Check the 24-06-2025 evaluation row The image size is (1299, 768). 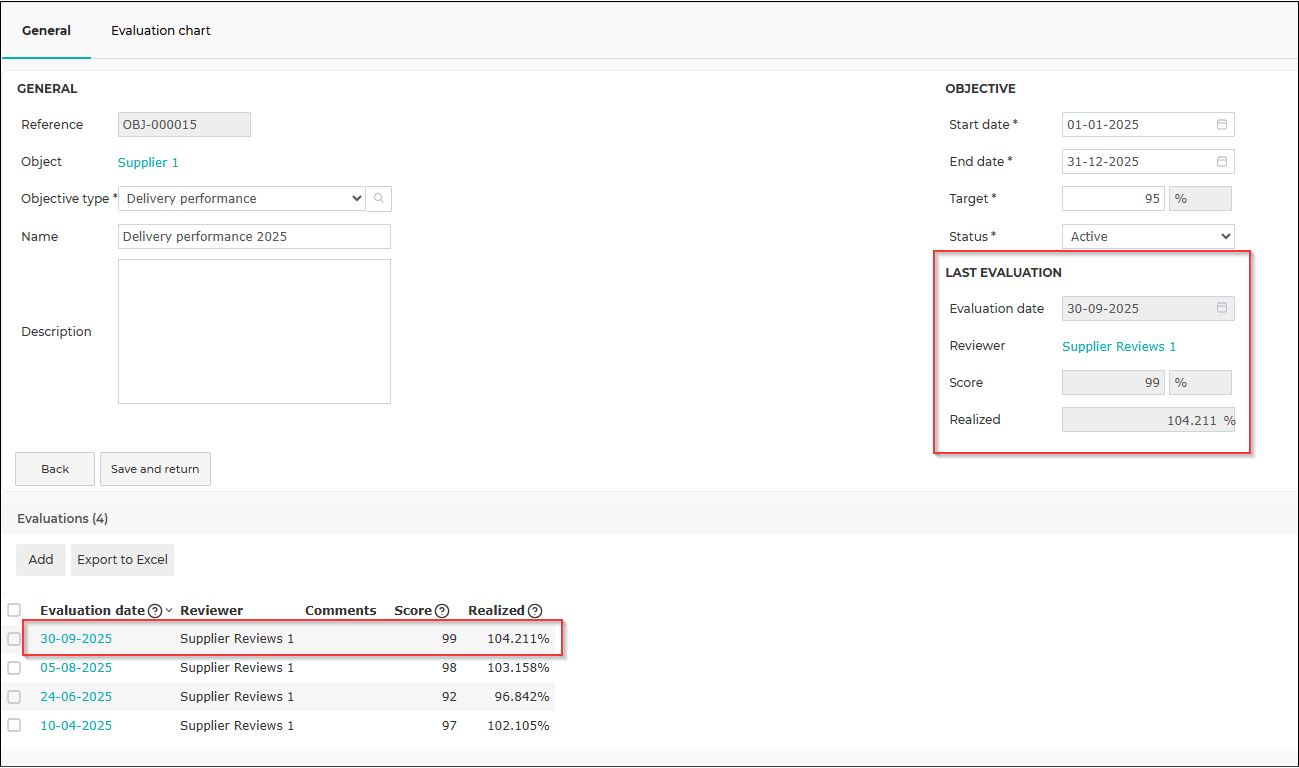coord(14,697)
